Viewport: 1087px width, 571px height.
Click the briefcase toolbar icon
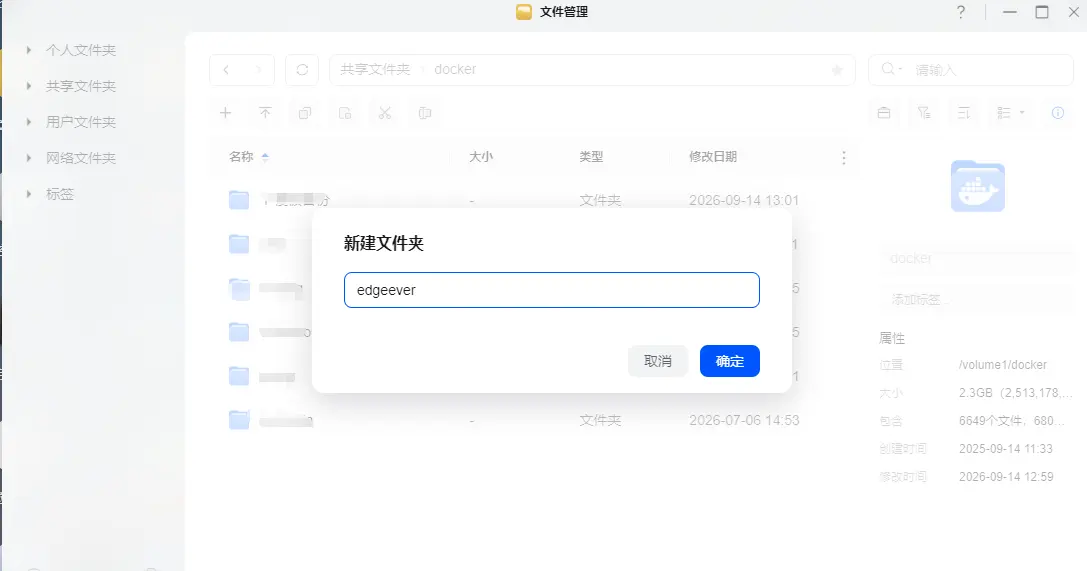[x=884, y=113]
